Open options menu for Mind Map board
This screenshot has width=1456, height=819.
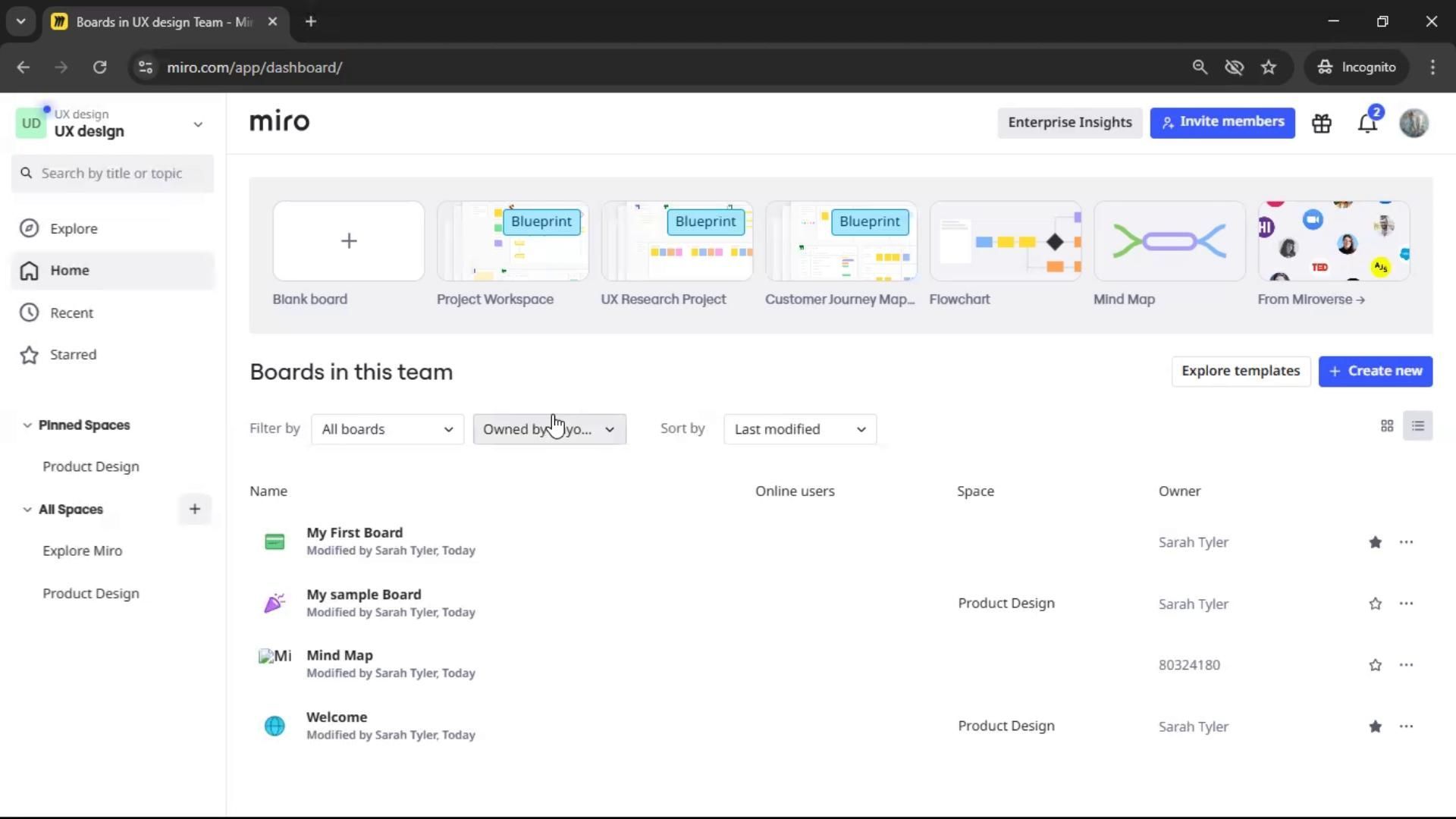pyautogui.click(x=1406, y=665)
